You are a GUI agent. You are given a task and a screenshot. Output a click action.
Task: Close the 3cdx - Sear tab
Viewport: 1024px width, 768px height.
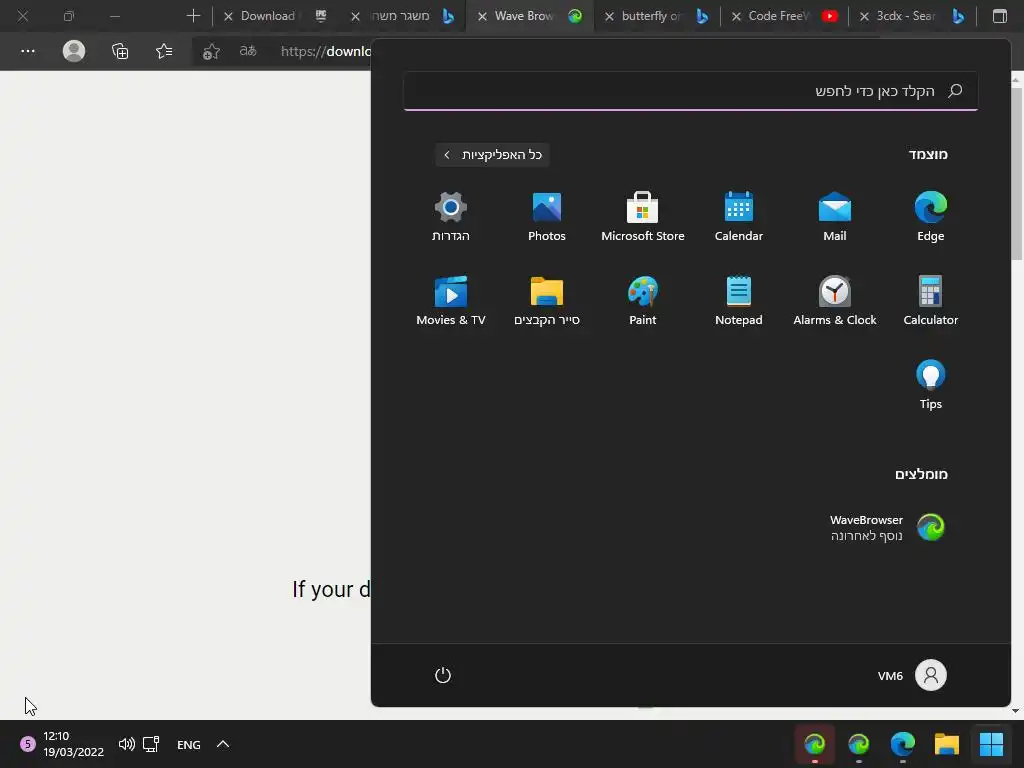(x=863, y=16)
